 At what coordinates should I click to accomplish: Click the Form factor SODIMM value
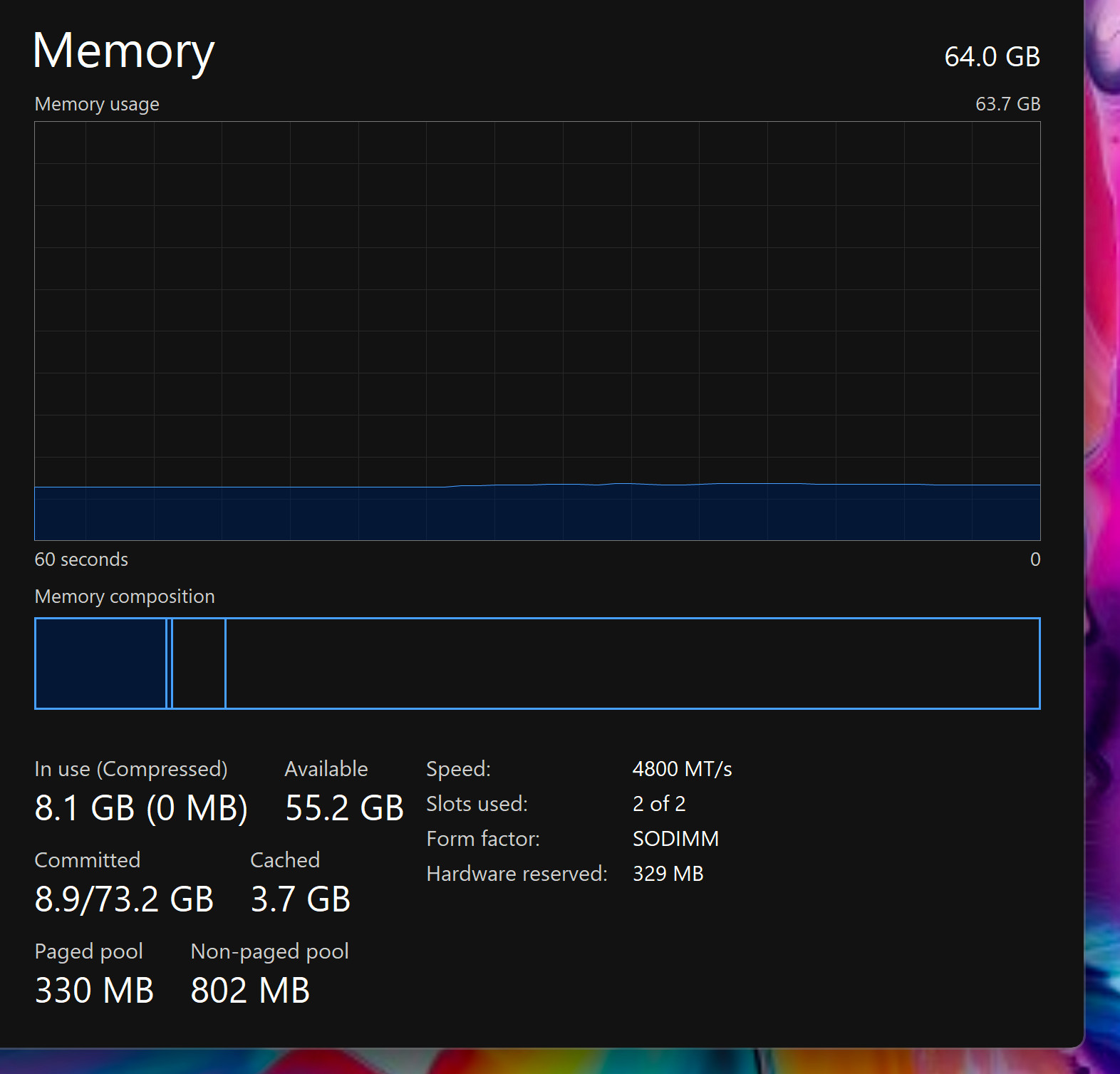point(675,839)
